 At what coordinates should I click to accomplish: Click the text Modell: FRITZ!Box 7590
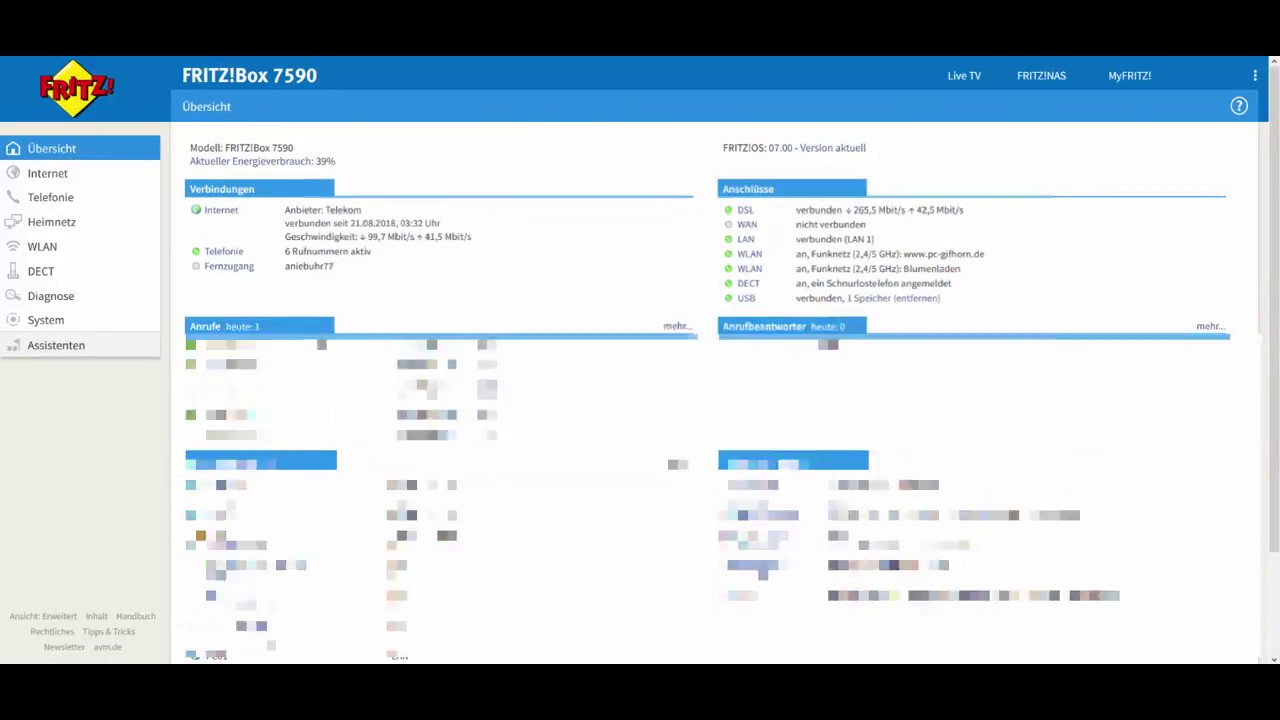tap(241, 148)
